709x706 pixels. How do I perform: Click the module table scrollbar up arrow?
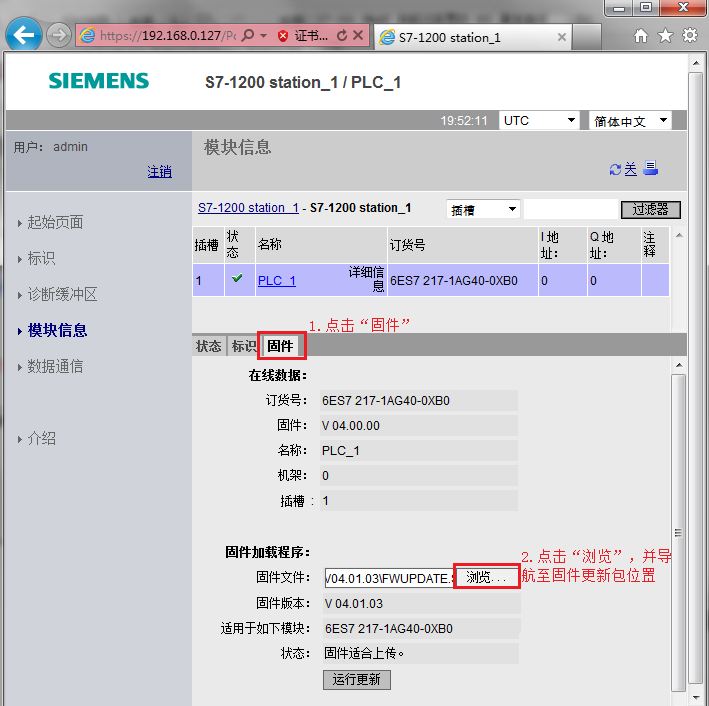(679, 235)
